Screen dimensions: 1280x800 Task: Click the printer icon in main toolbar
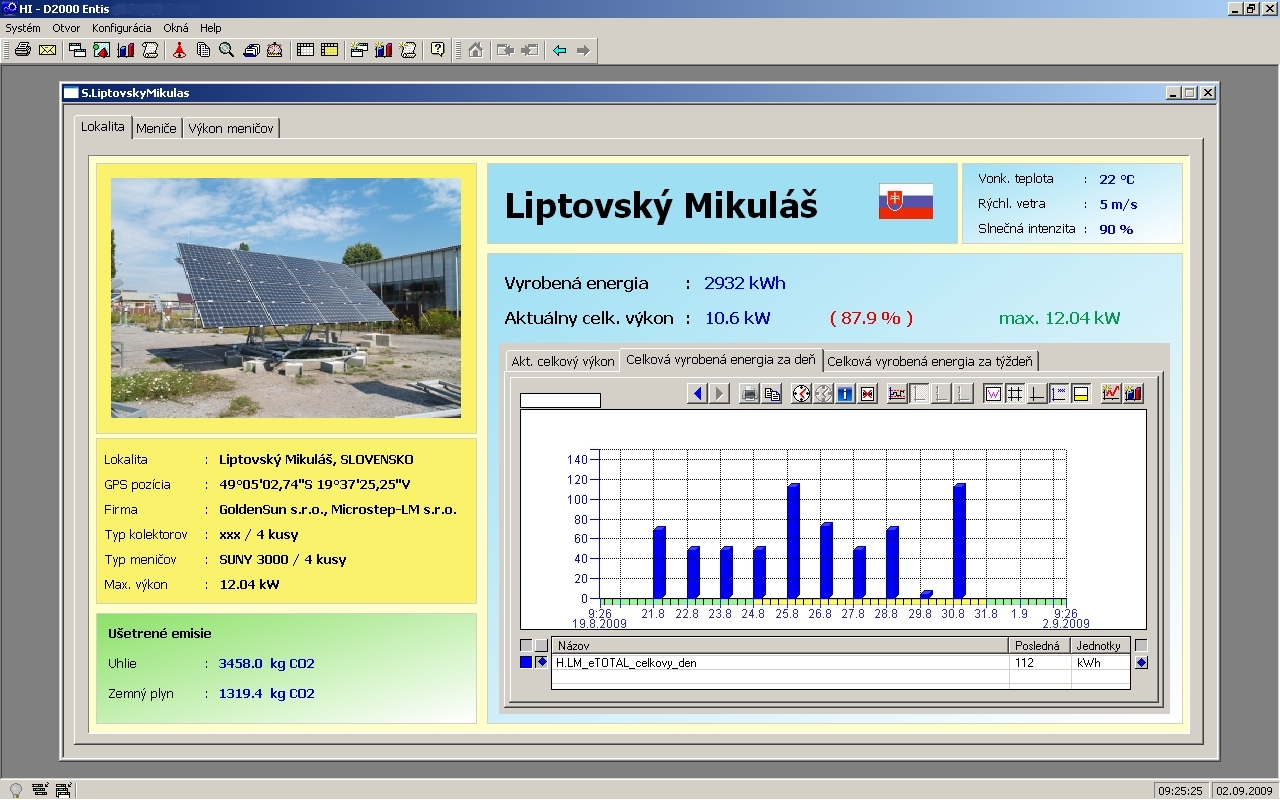click(x=22, y=50)
